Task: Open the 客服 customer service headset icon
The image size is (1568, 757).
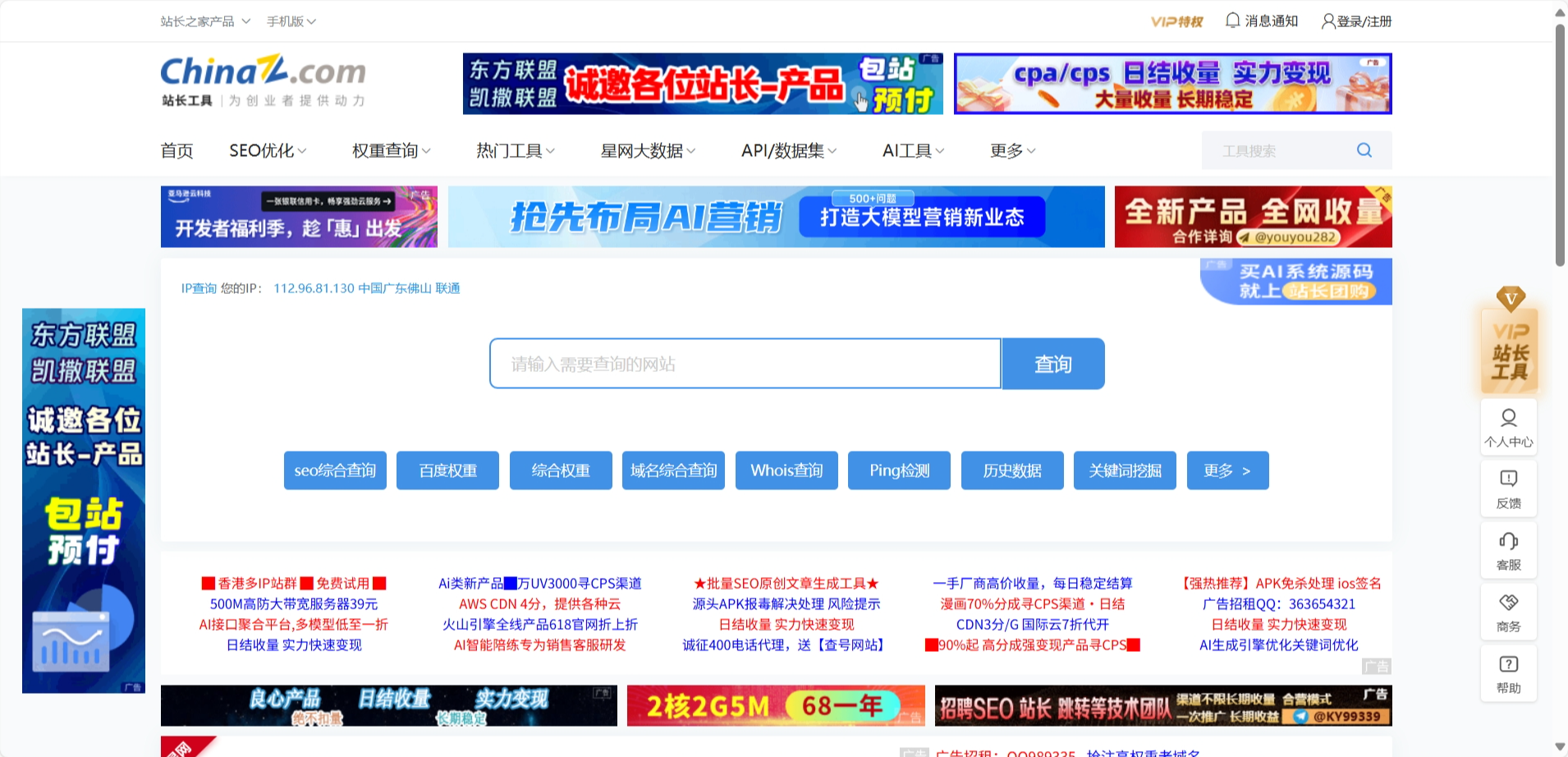Action: point(1509,550)
